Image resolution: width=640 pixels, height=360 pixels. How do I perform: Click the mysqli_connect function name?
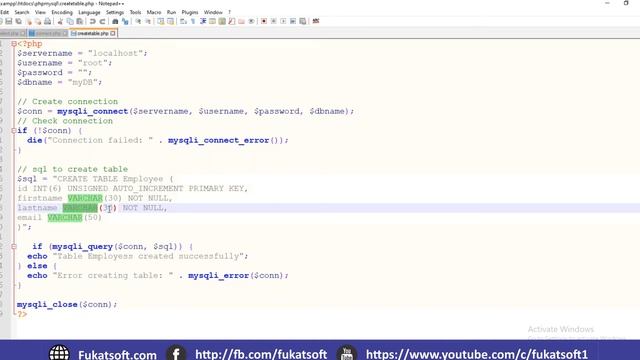tap(93, 111)
